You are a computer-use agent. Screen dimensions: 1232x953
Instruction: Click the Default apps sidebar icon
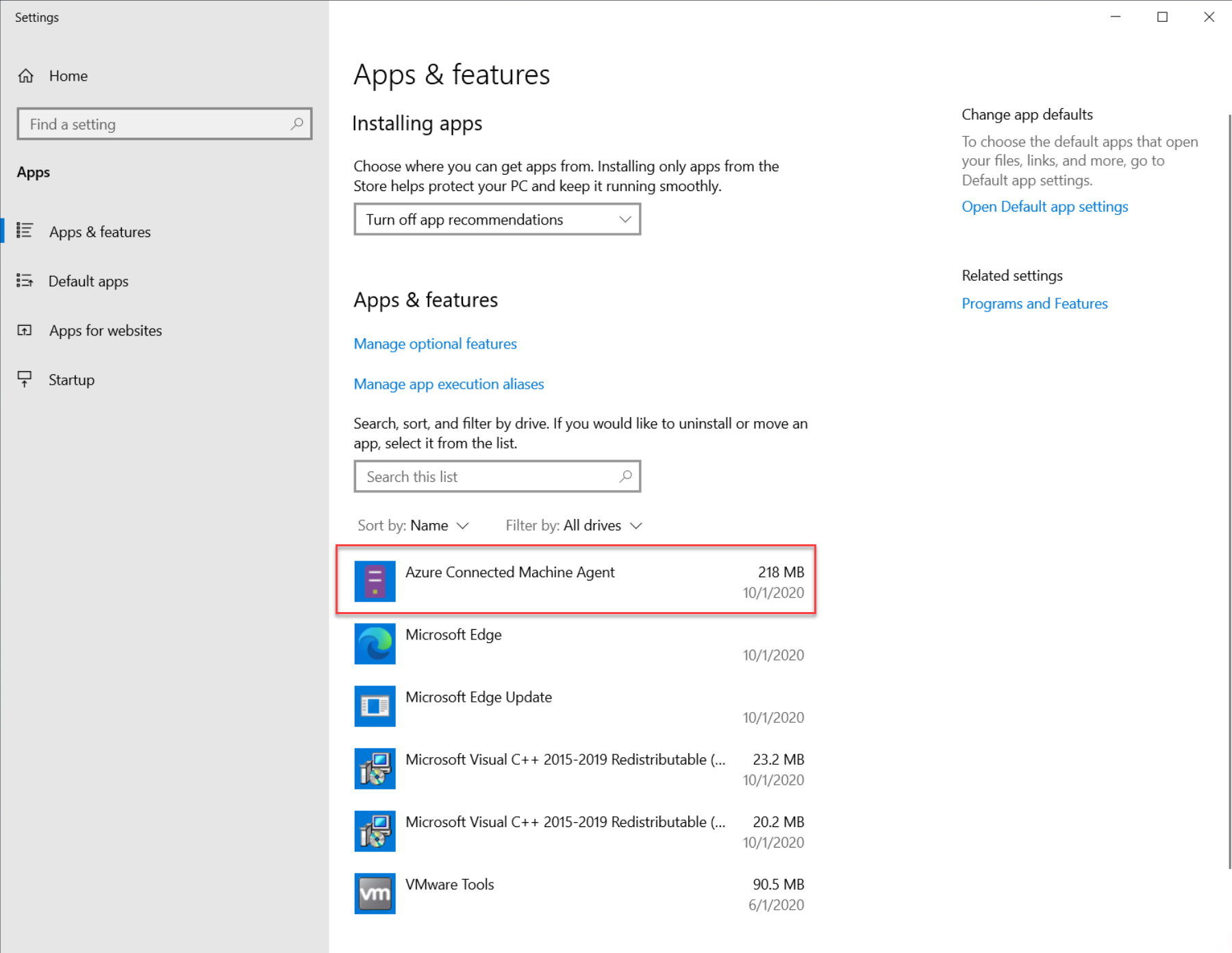(x=25, y=281)
